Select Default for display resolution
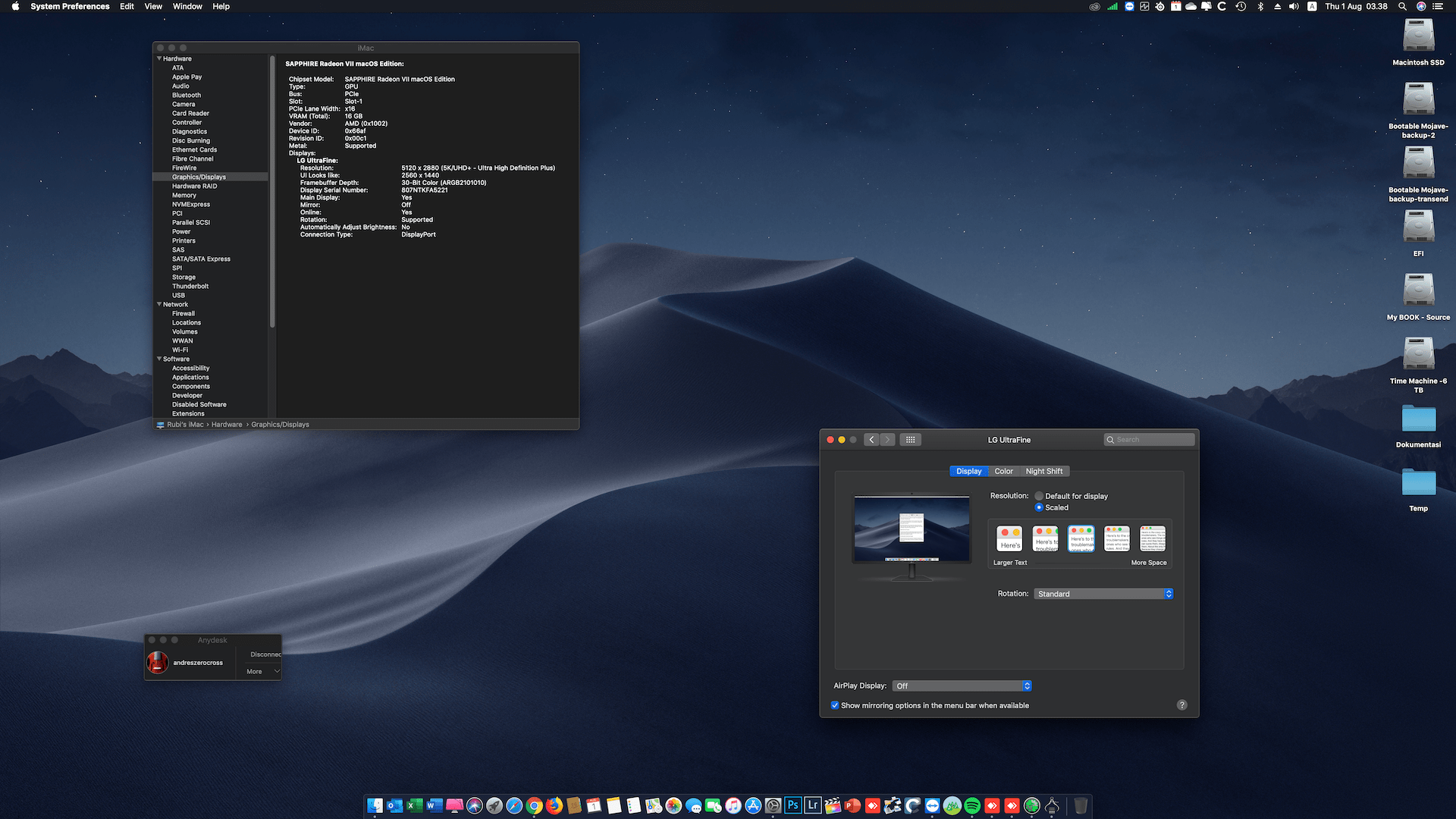The image size is (1456, 819). pos(1039,496)
